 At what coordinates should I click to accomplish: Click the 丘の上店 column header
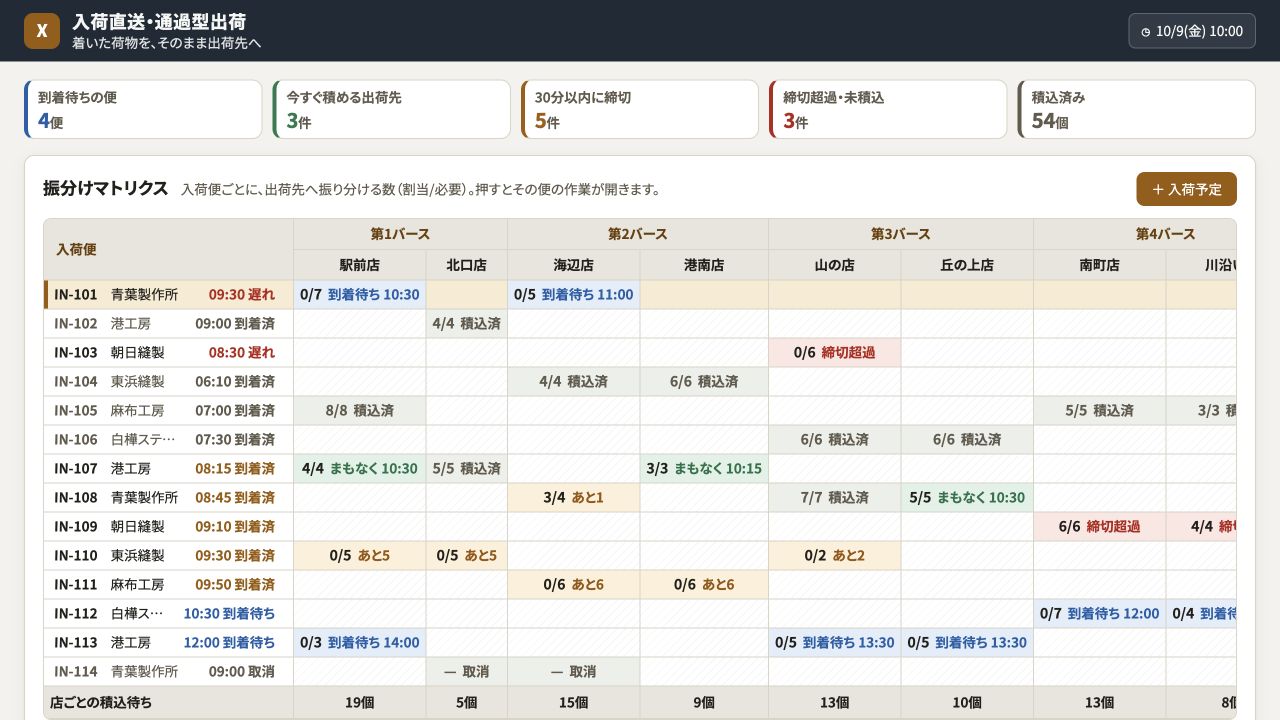pos(967,265)
